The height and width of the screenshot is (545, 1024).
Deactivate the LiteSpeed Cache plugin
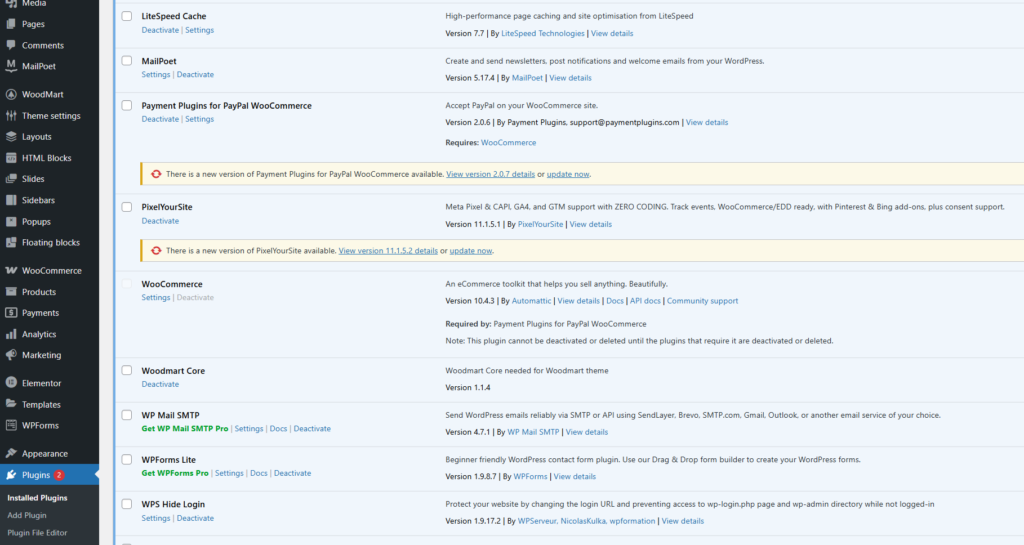click(x=160, y=30)
